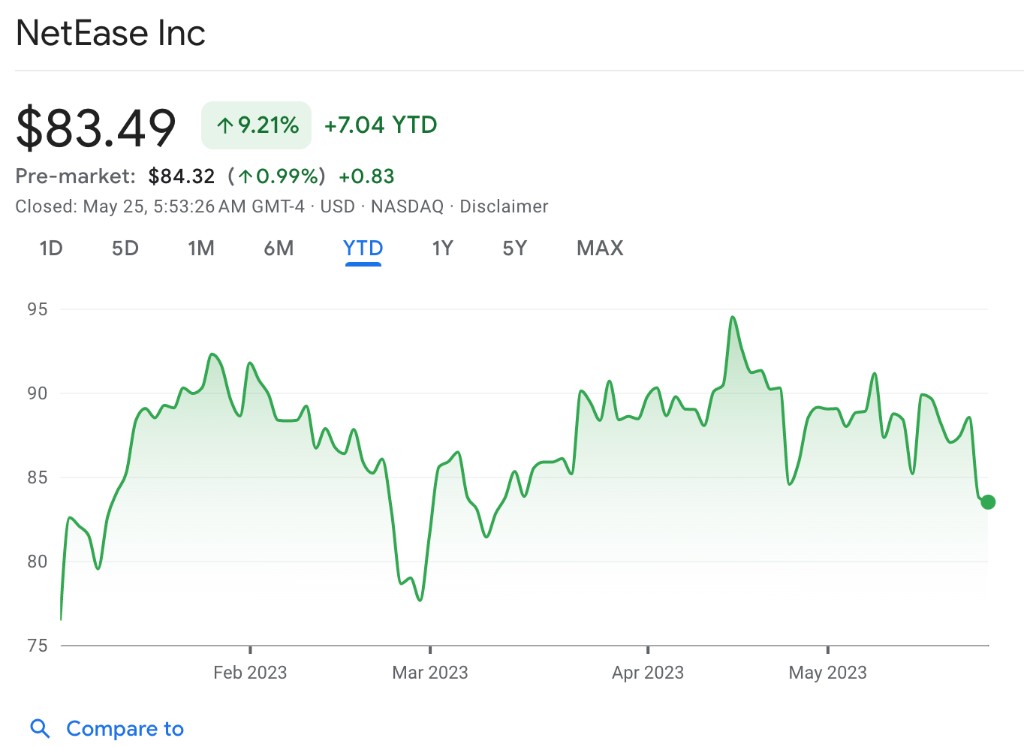This screenshot has width=1024, height=747.
Task: Click the $83.49 current price
Action: tap(96, 128)
